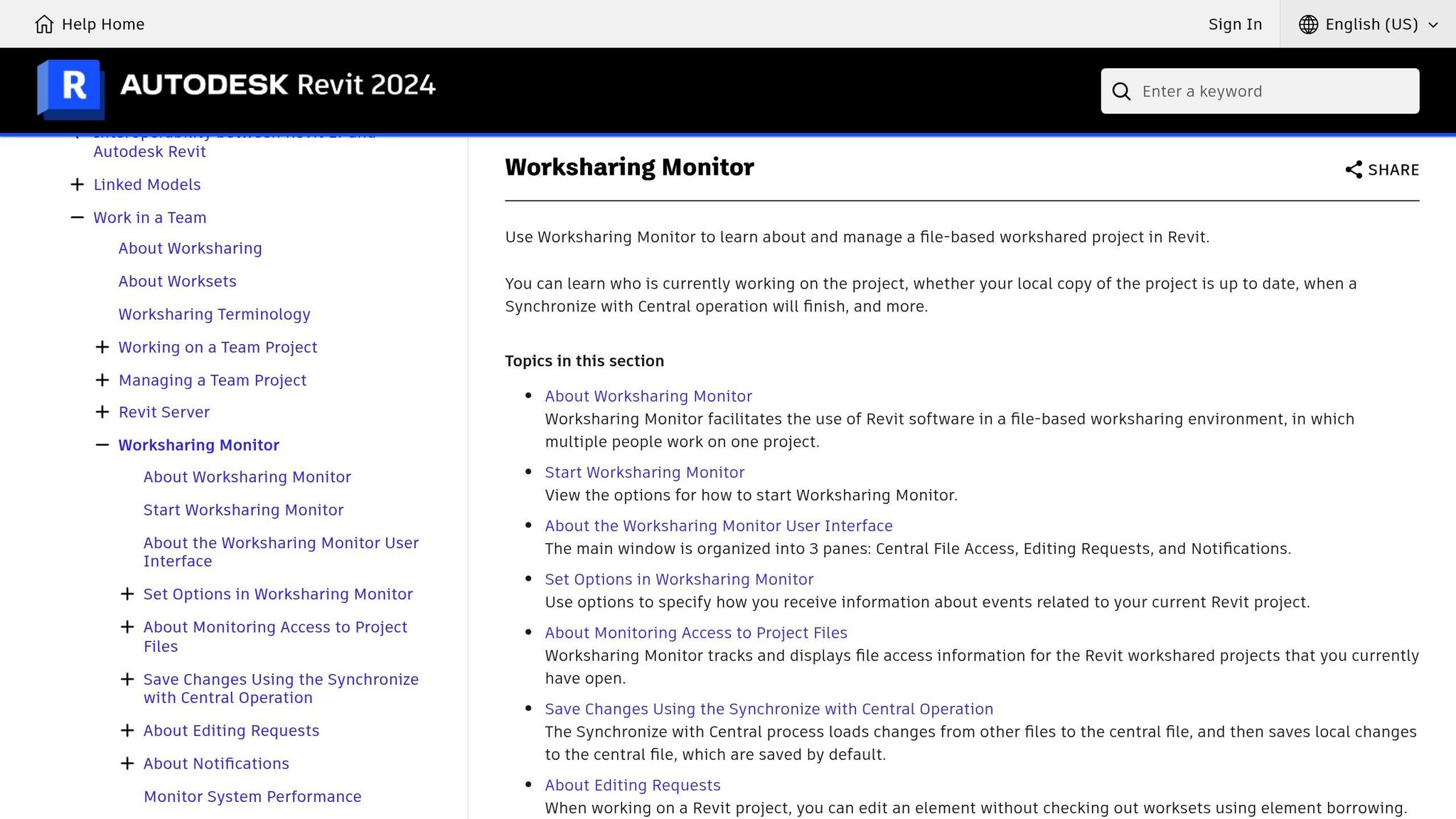Collapse the Work in a Team section
The height and width of the screenshot is (819, 1456).
[x=77, y=217]
